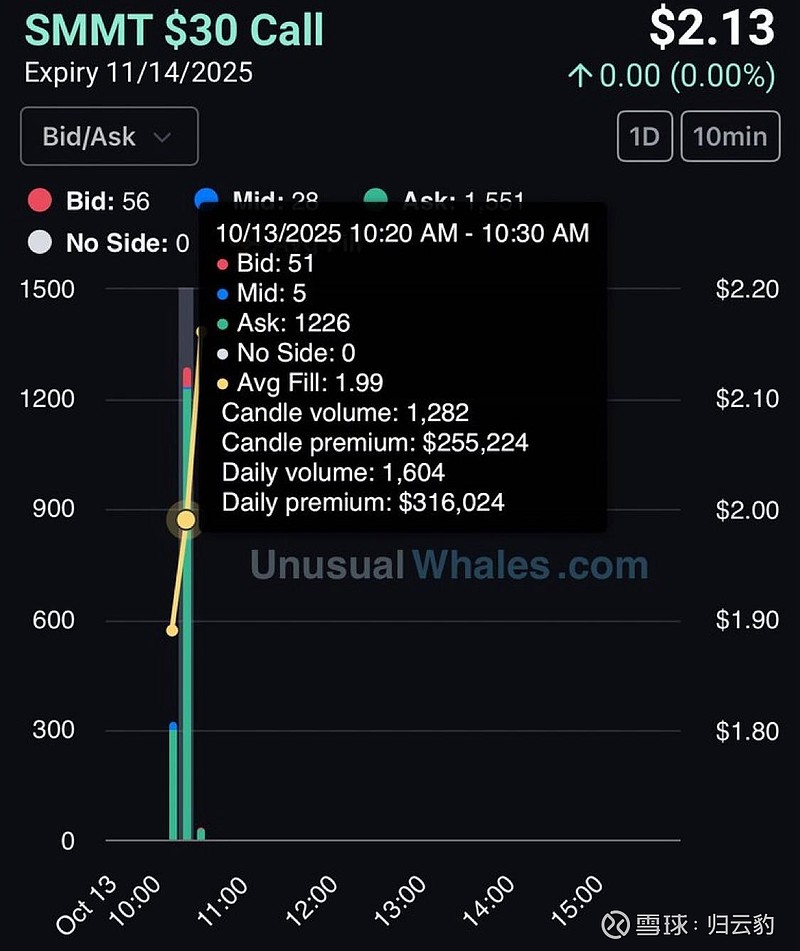Click the Expiry 11/14/2025 label
This screenshot has height=951, width=800.
138,73
